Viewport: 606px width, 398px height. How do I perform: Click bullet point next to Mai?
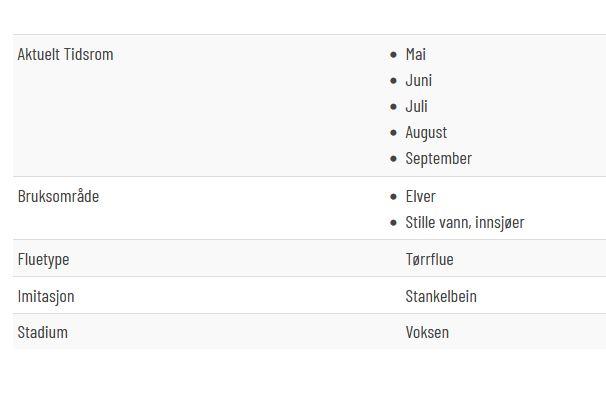393,54
